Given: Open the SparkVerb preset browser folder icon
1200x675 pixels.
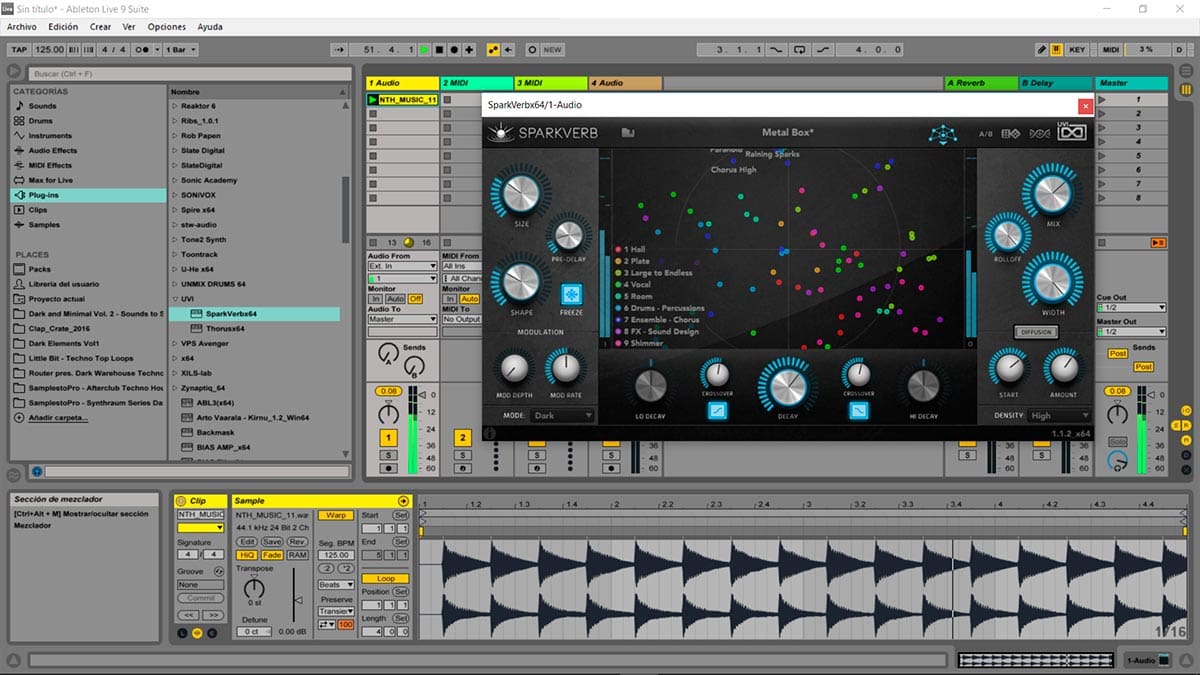Looking at the screenshot, I should point(628,132).
